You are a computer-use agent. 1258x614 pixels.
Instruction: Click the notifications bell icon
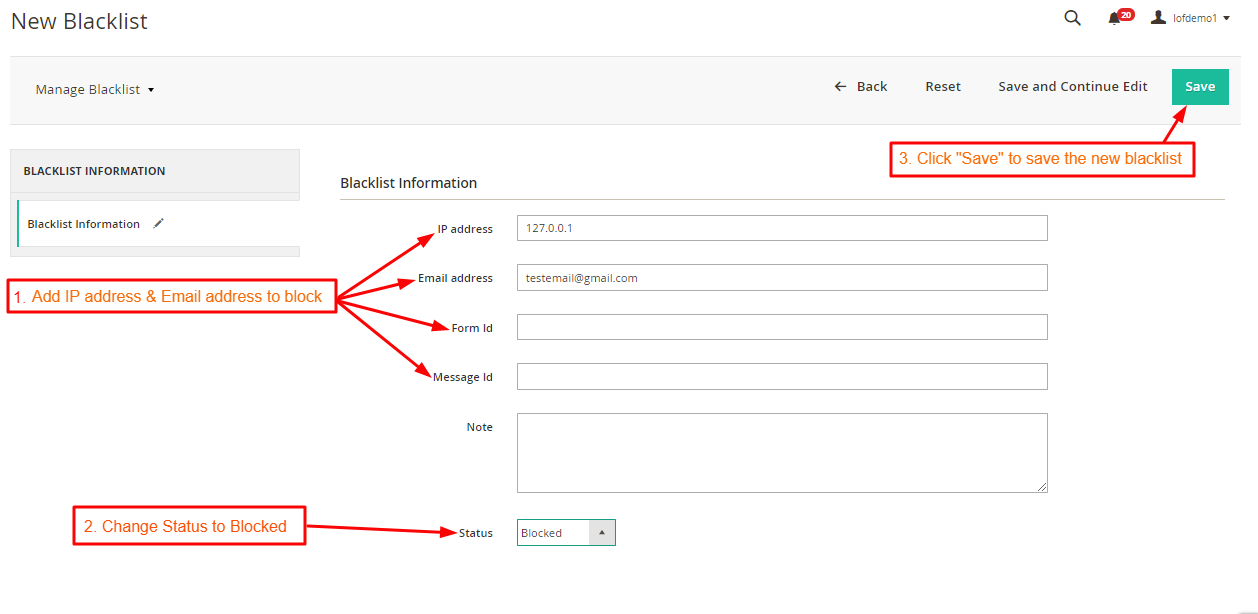[x=1114, y=18]
